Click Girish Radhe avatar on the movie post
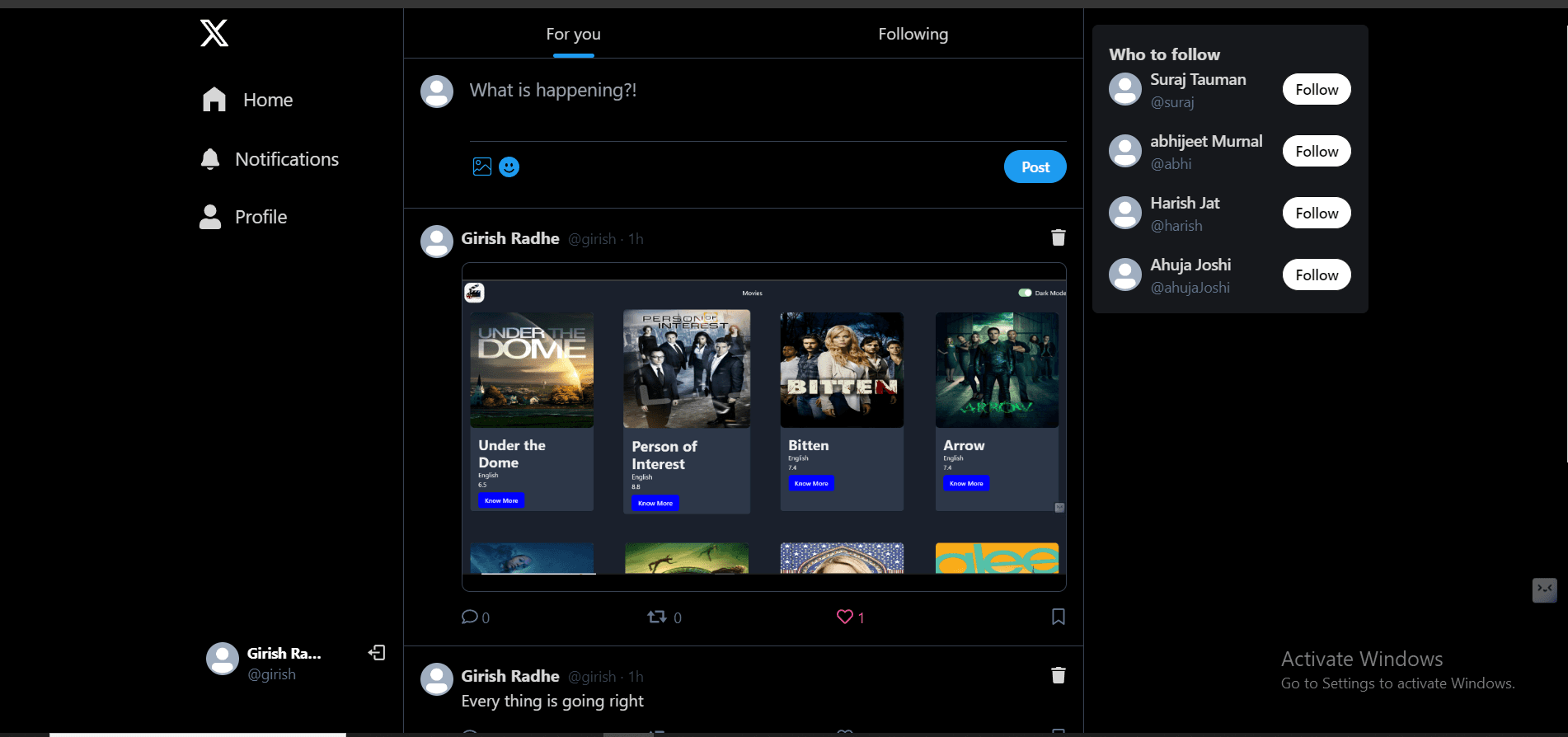 (x=437, y=242)
